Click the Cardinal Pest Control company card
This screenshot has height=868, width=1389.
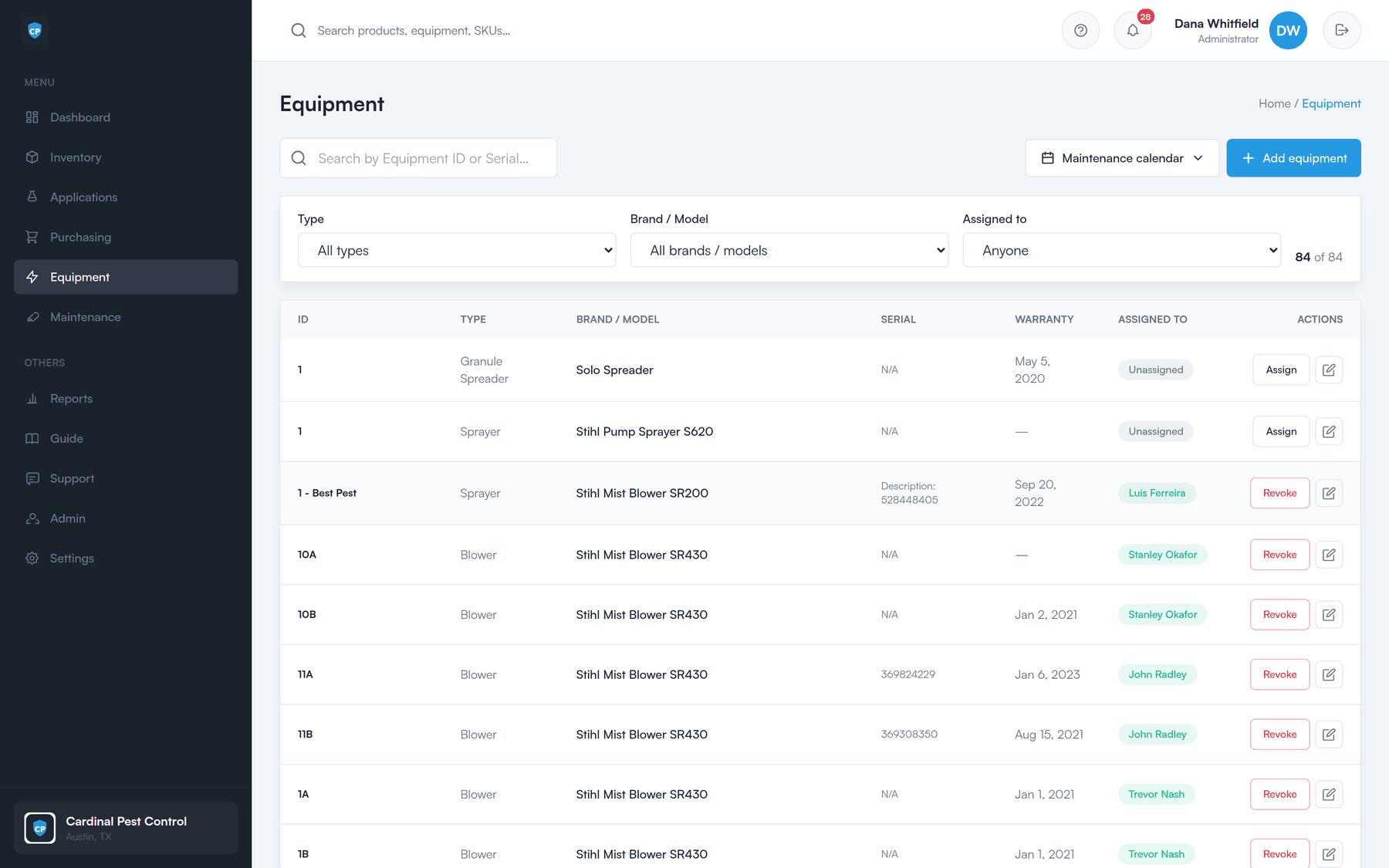[126, 828]
